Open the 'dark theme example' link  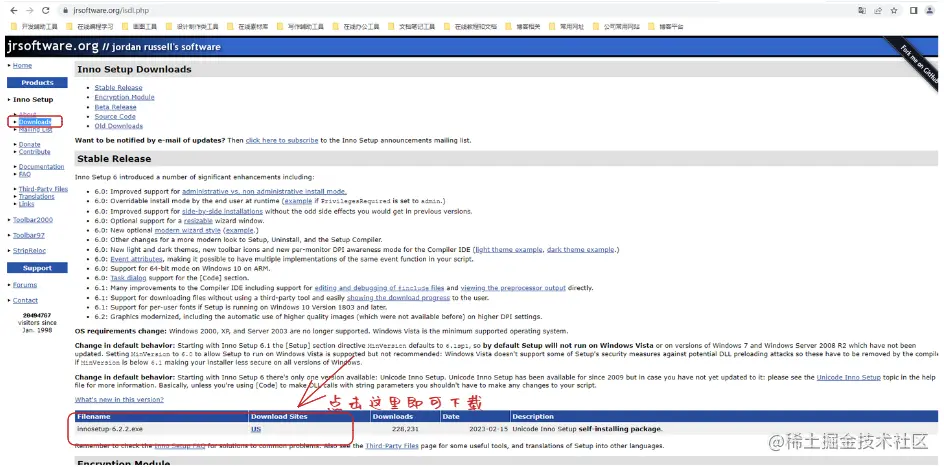581,249
